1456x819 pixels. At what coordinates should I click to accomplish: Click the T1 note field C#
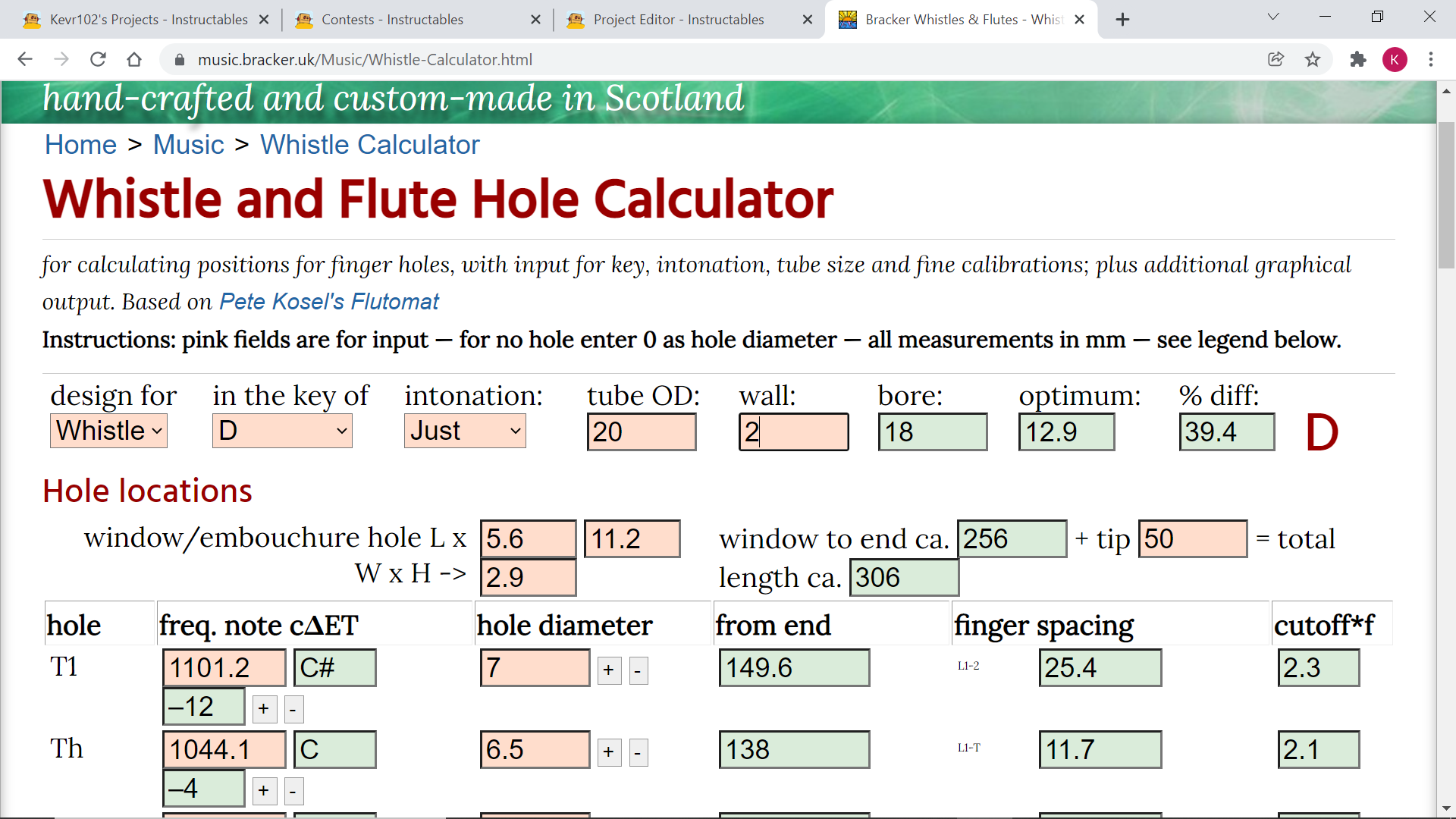pyautogui.click(x=335, y=668)
